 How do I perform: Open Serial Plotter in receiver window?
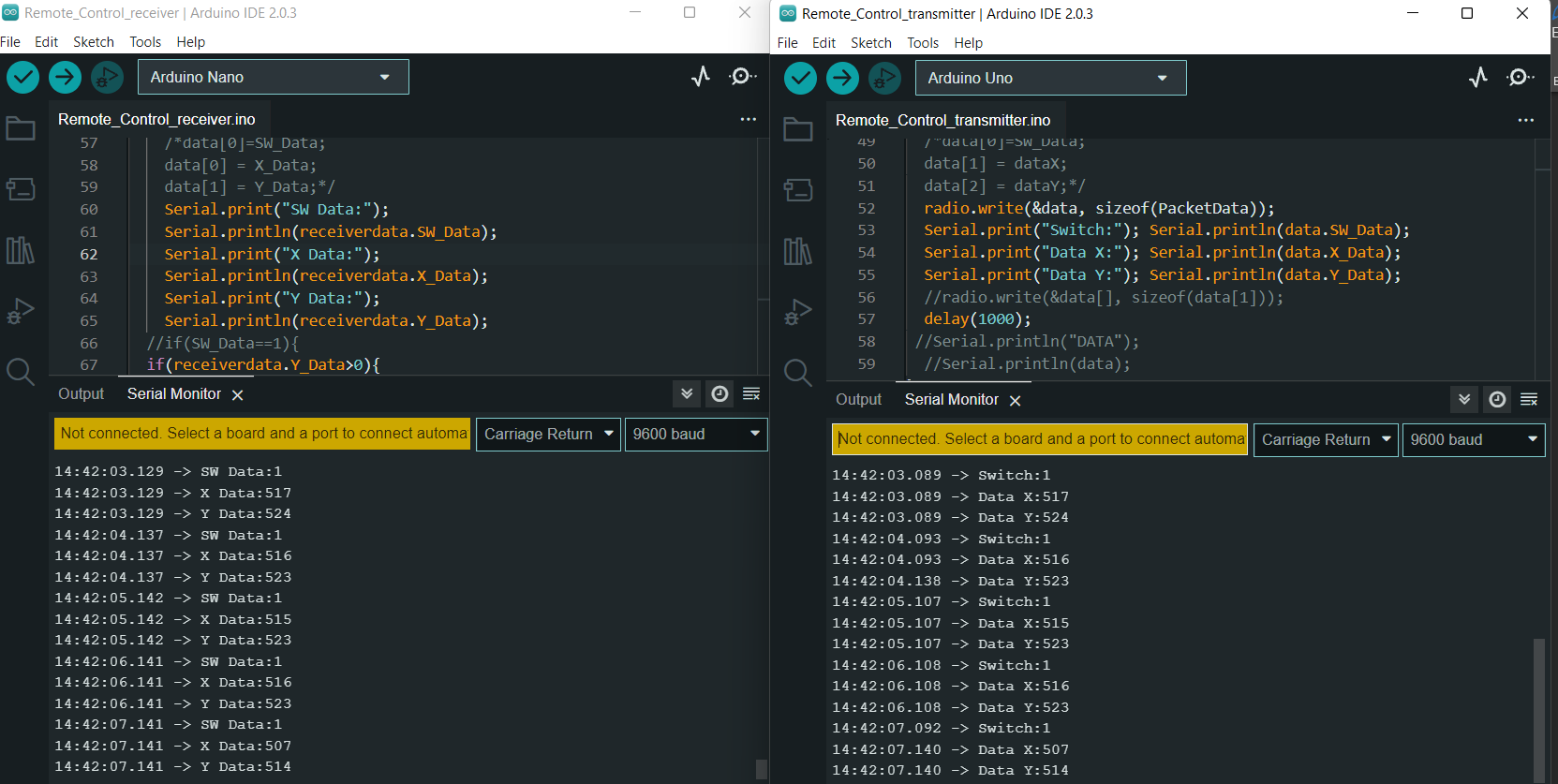(x=701, y=77)
